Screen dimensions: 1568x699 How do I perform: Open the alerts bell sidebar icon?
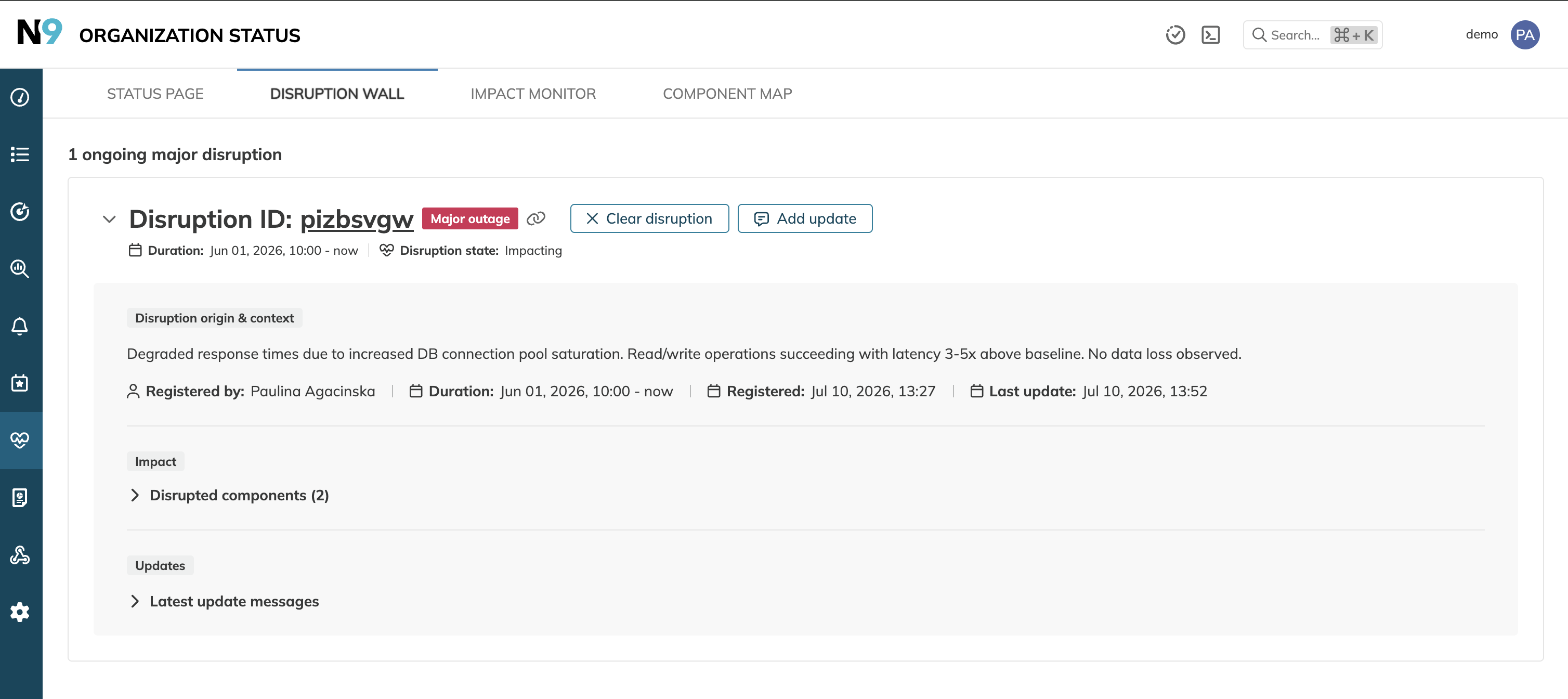[x=20, y=326]
